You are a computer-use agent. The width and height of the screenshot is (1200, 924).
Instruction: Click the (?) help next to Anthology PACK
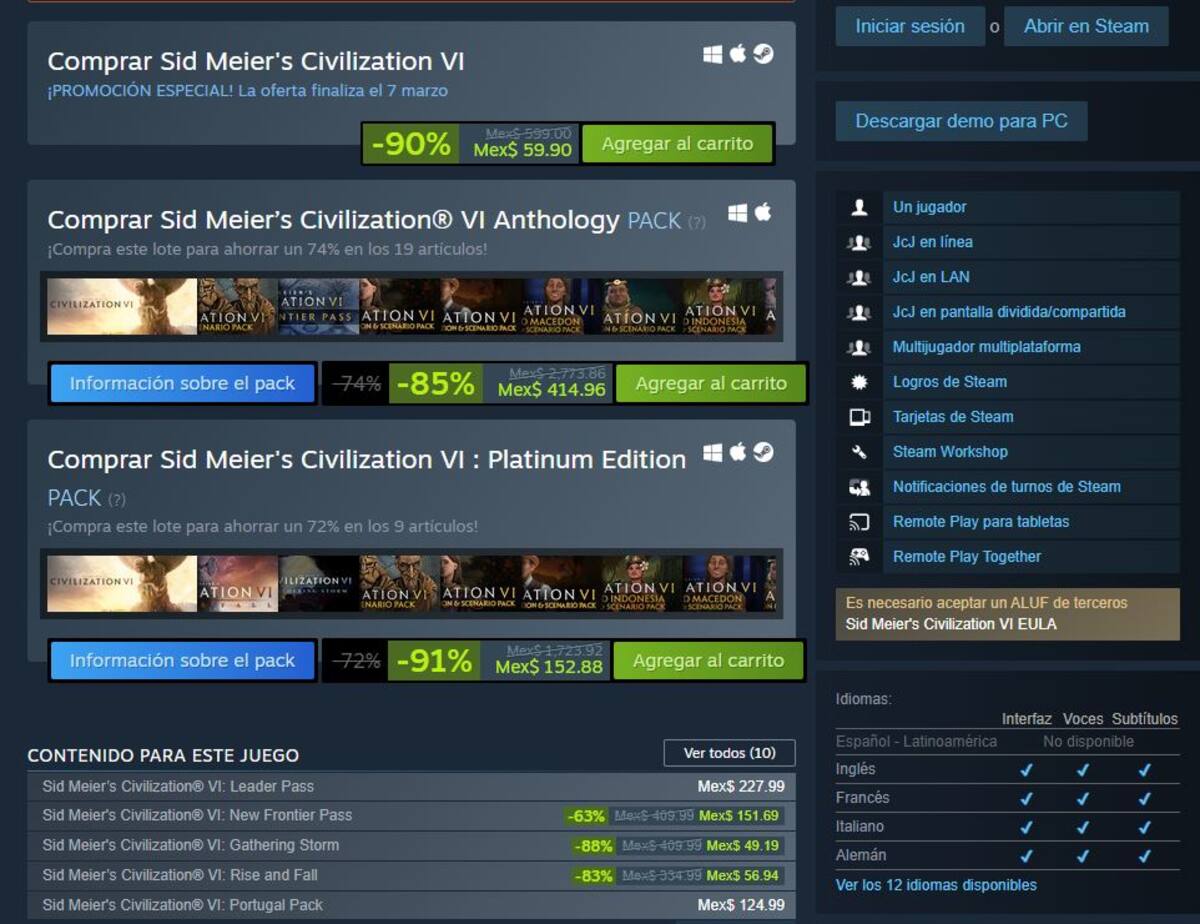[697, 222]
